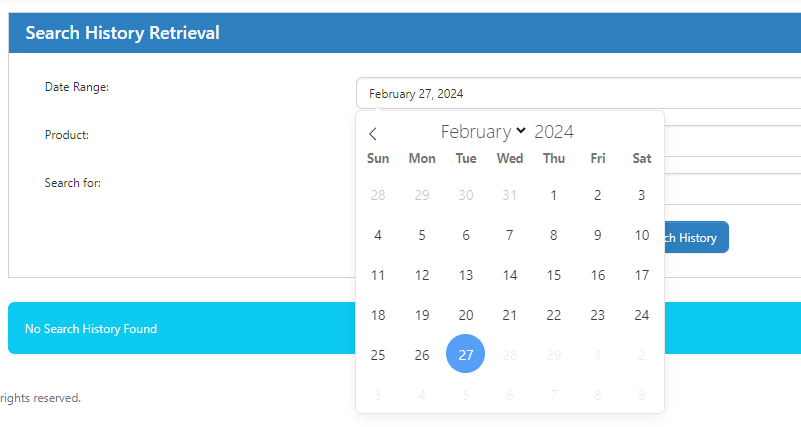This screenshot has height=427, width=801.
Task: Select February 19 in the calendar
Action: coord(422,315)
